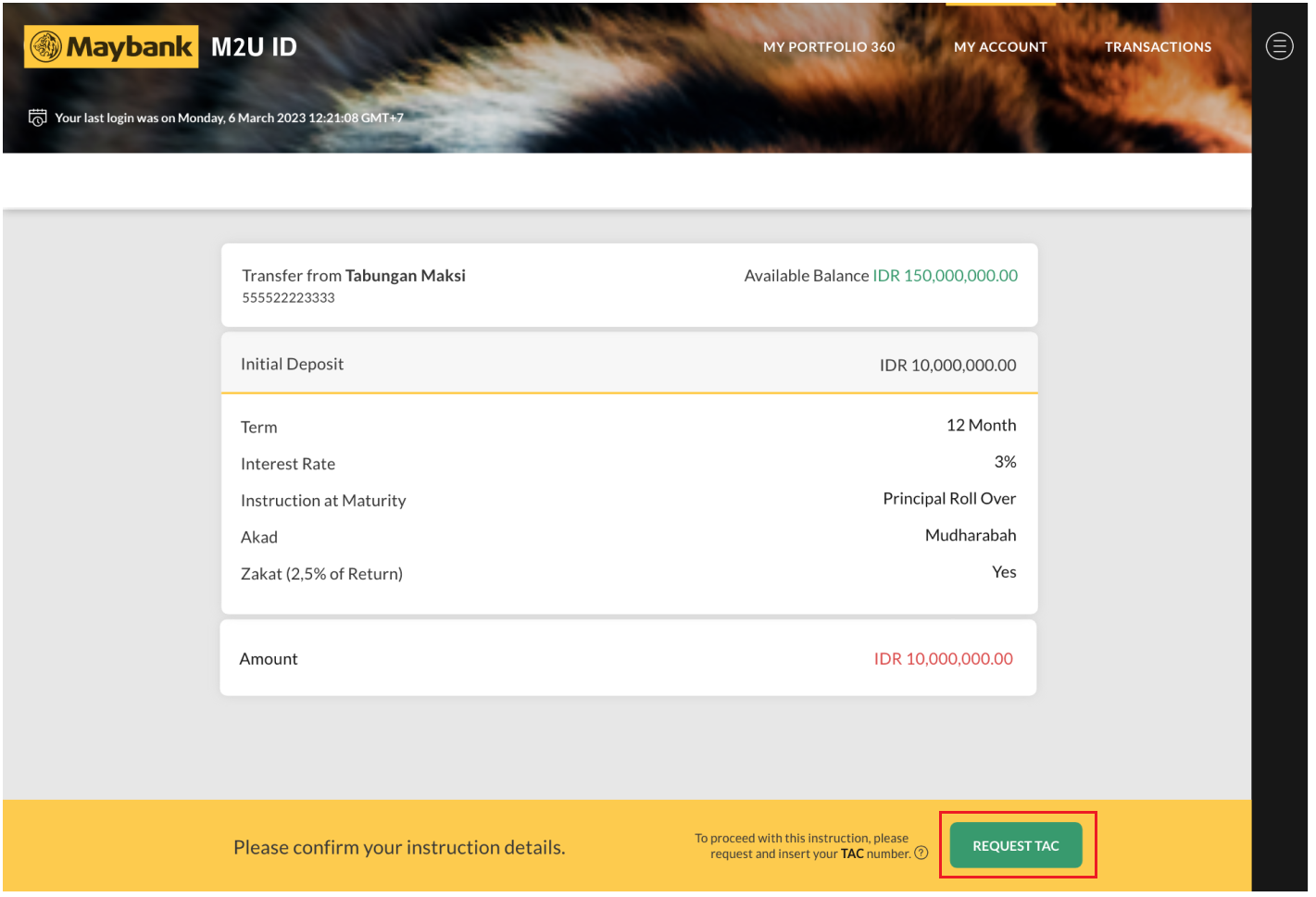Click the Maybank tiger logo
Image resolution: width=1316 pixels, height=897 pixels.
pyautogui.click(x=111, y=47)
